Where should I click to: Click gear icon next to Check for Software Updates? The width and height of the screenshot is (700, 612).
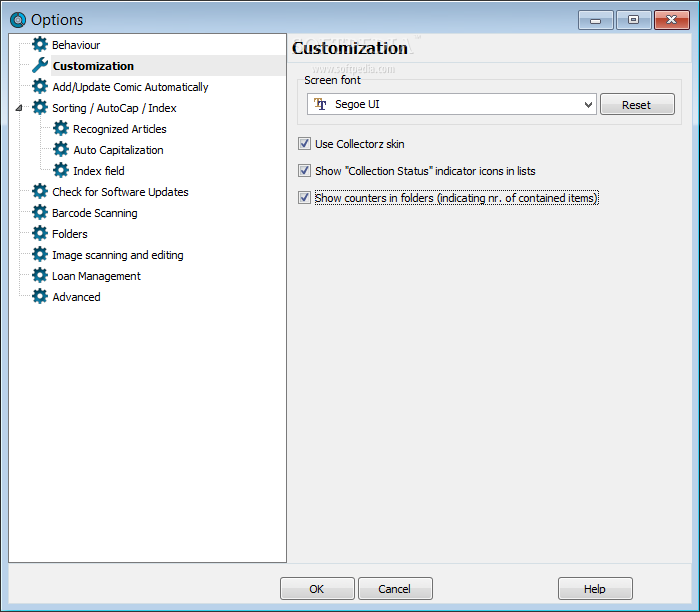tap(40, 191)
